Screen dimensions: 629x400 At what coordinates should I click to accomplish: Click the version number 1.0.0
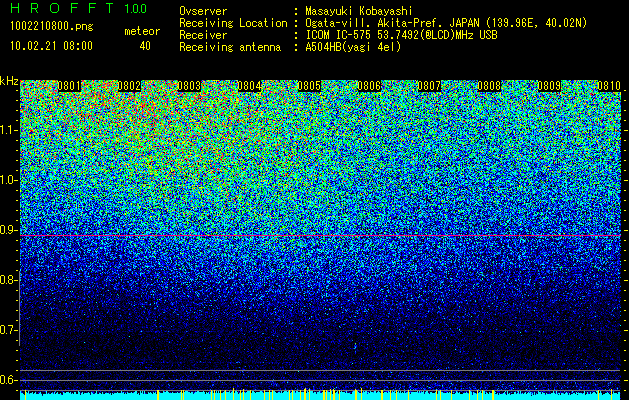tap(136, 8)
